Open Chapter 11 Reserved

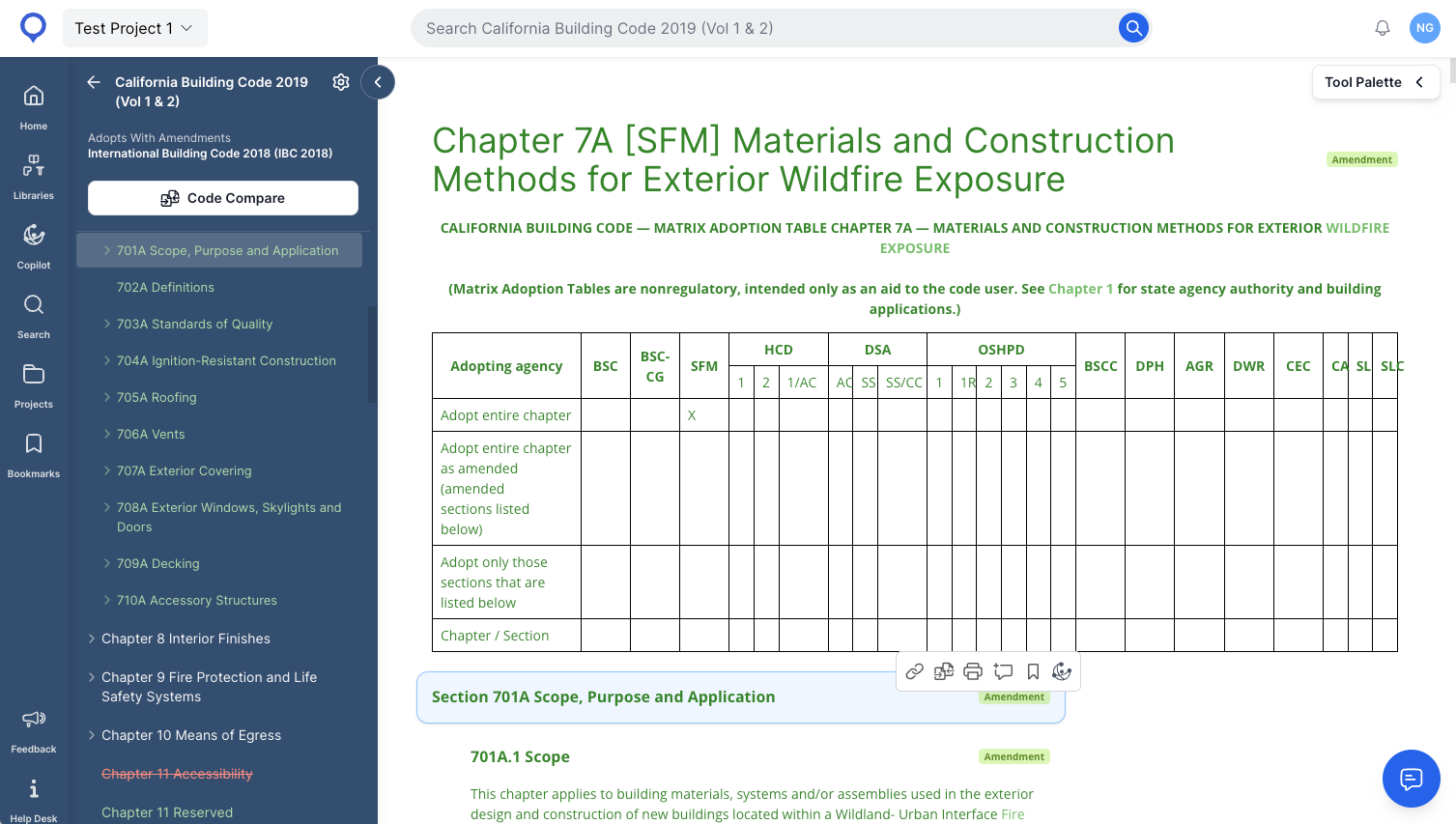click(x=167, y=812)
